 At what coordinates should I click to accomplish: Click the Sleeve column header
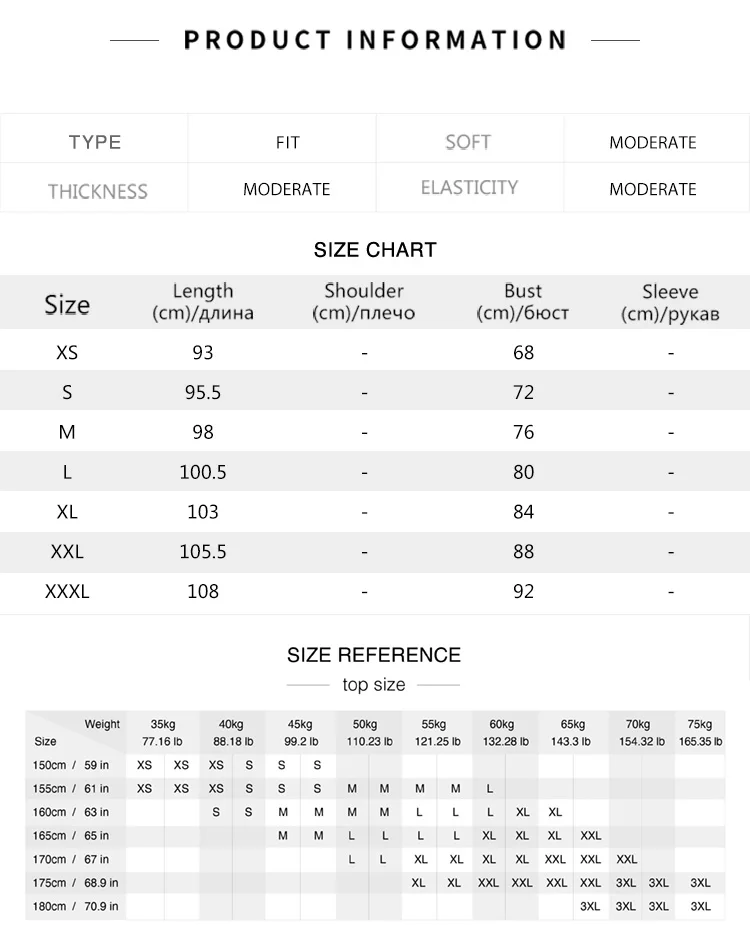(670, 302)
